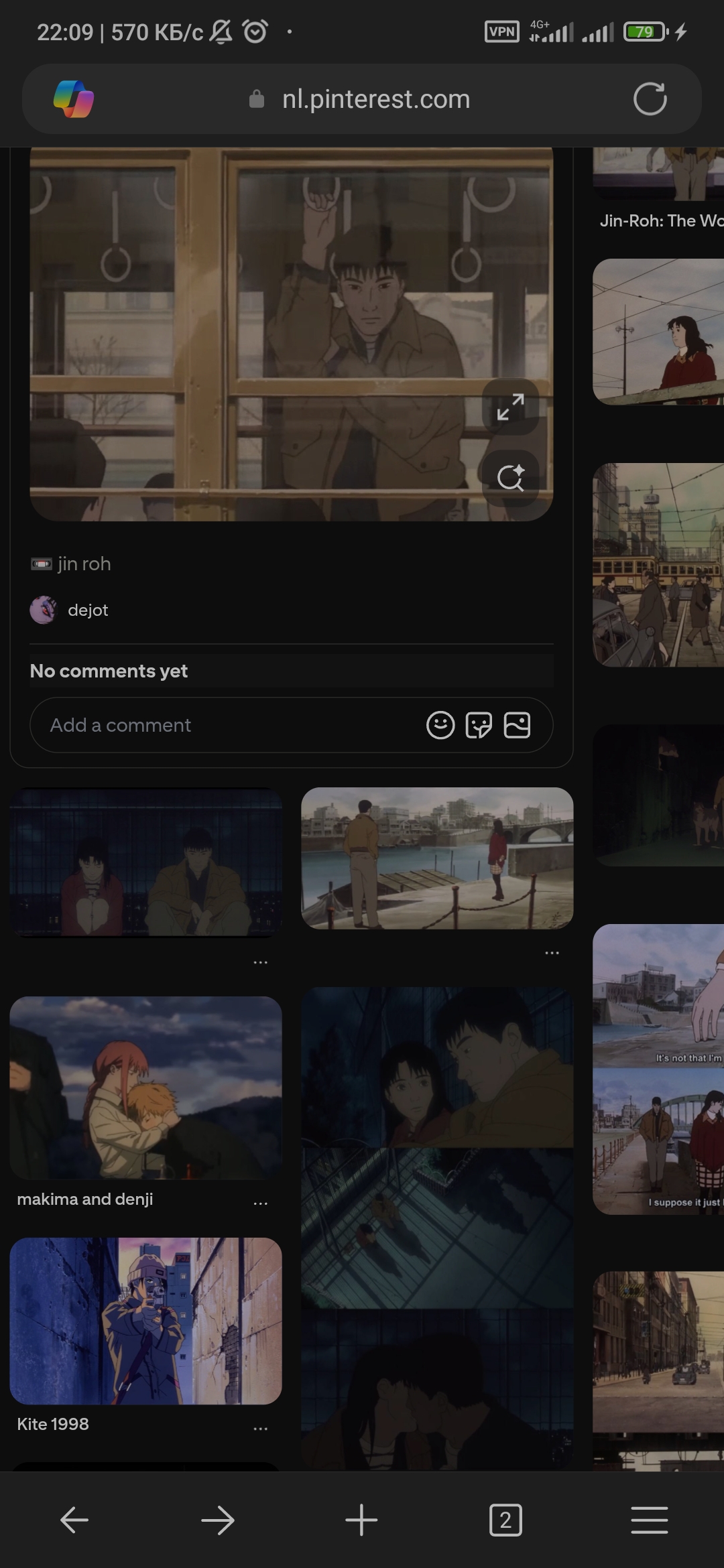Tap the muted bell status icon

click(221, 31)
